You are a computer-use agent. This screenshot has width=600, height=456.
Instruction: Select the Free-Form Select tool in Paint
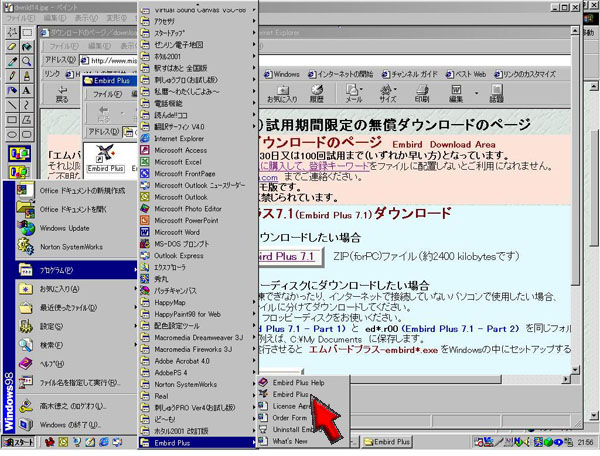[12, 33]
